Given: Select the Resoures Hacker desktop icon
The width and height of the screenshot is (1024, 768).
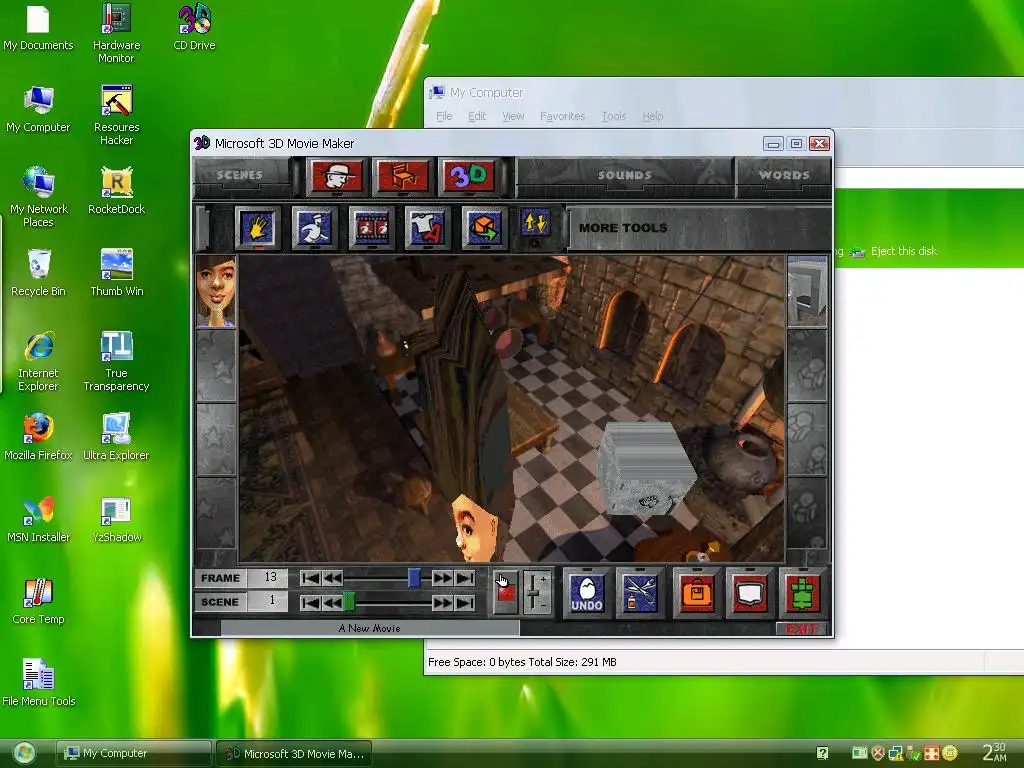Looking at the screenshot, I should pos(116,116).
